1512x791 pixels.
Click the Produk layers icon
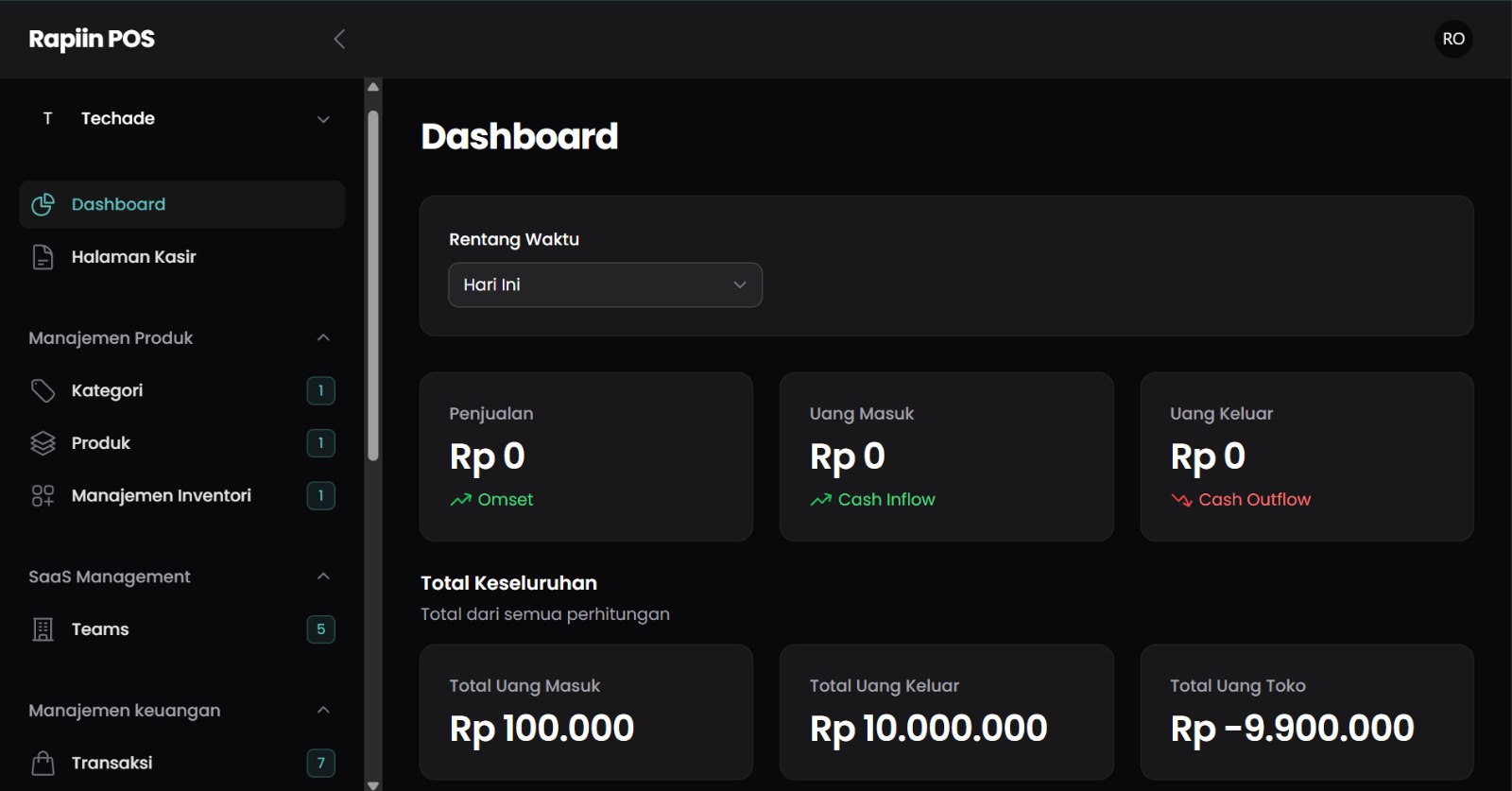(x=43, y=443)
